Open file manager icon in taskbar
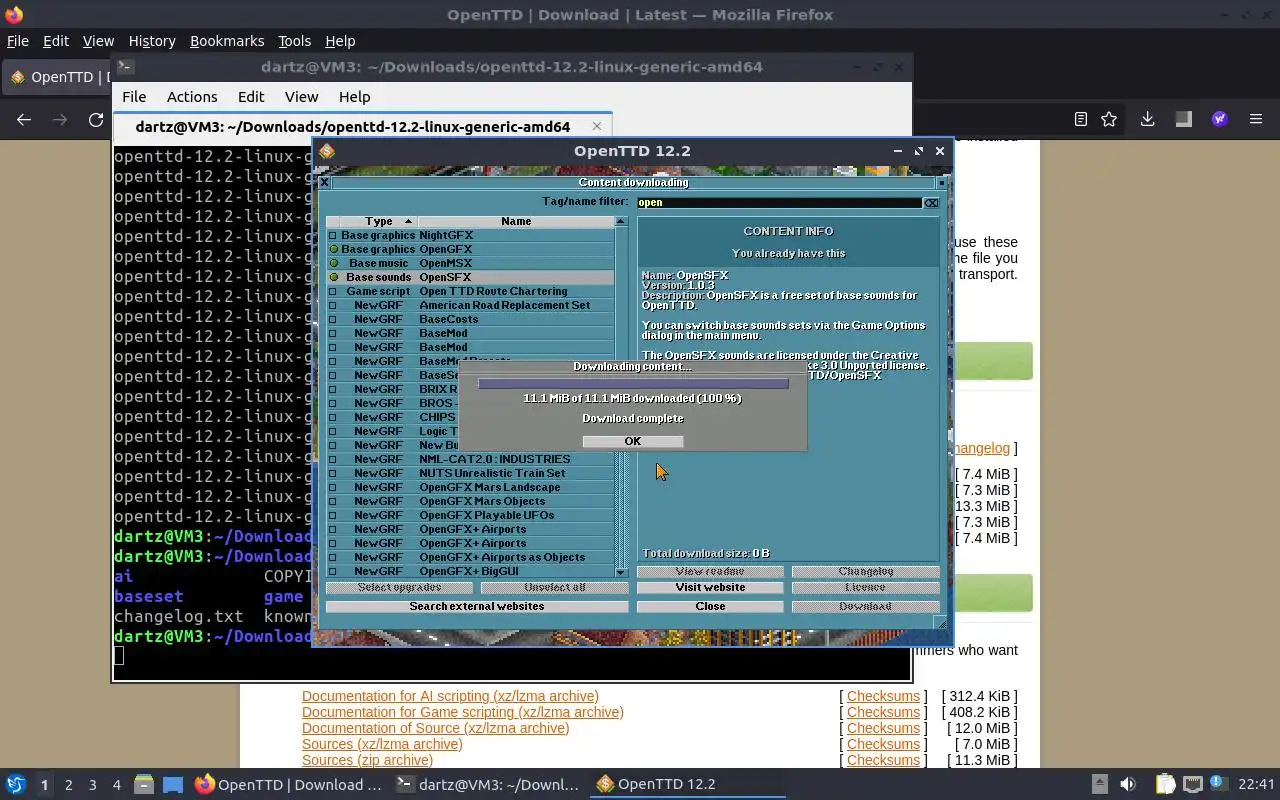The image size is (1280, 800). coord(144,784)
